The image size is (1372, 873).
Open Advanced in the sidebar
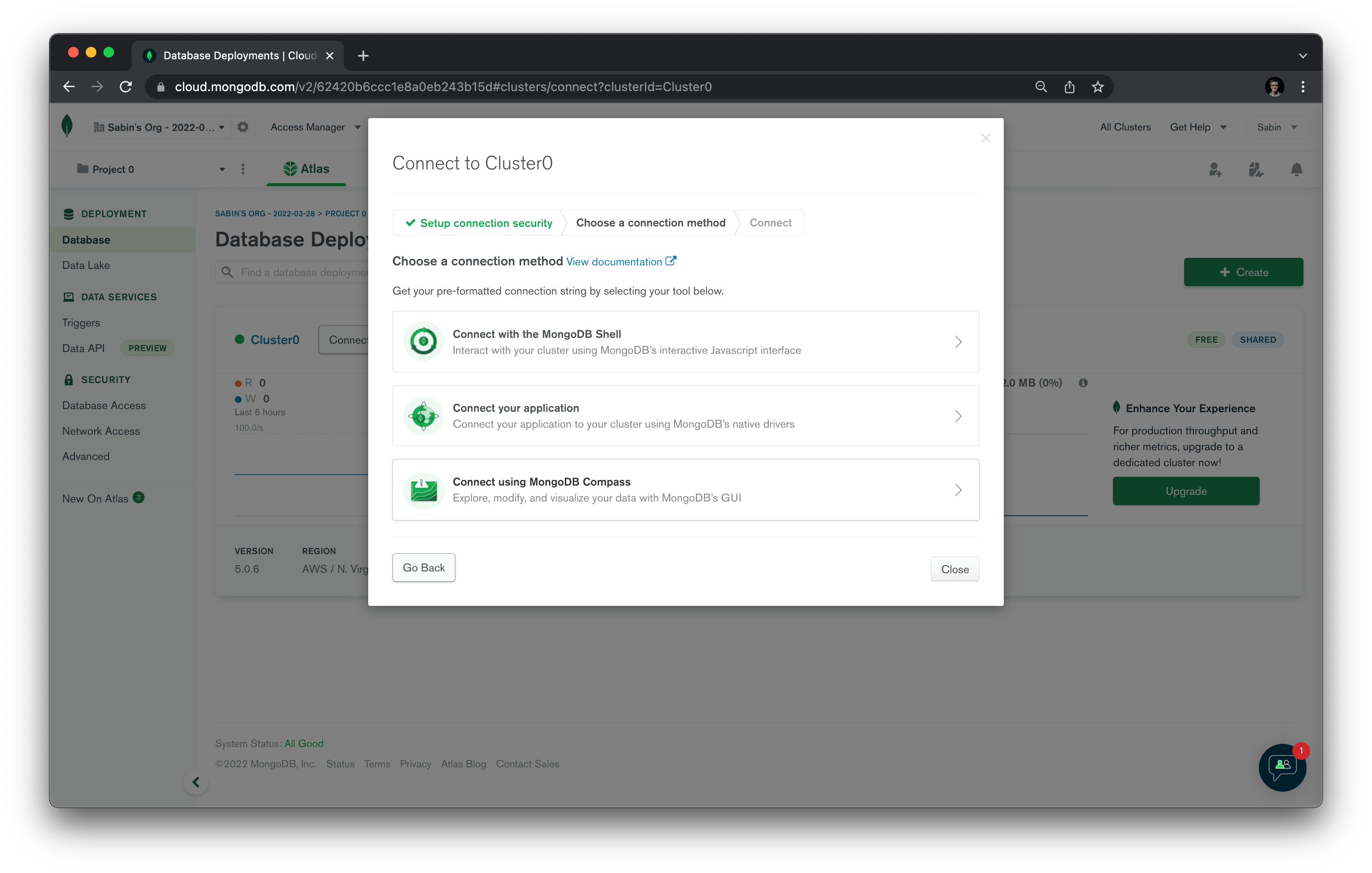[85, 456]
